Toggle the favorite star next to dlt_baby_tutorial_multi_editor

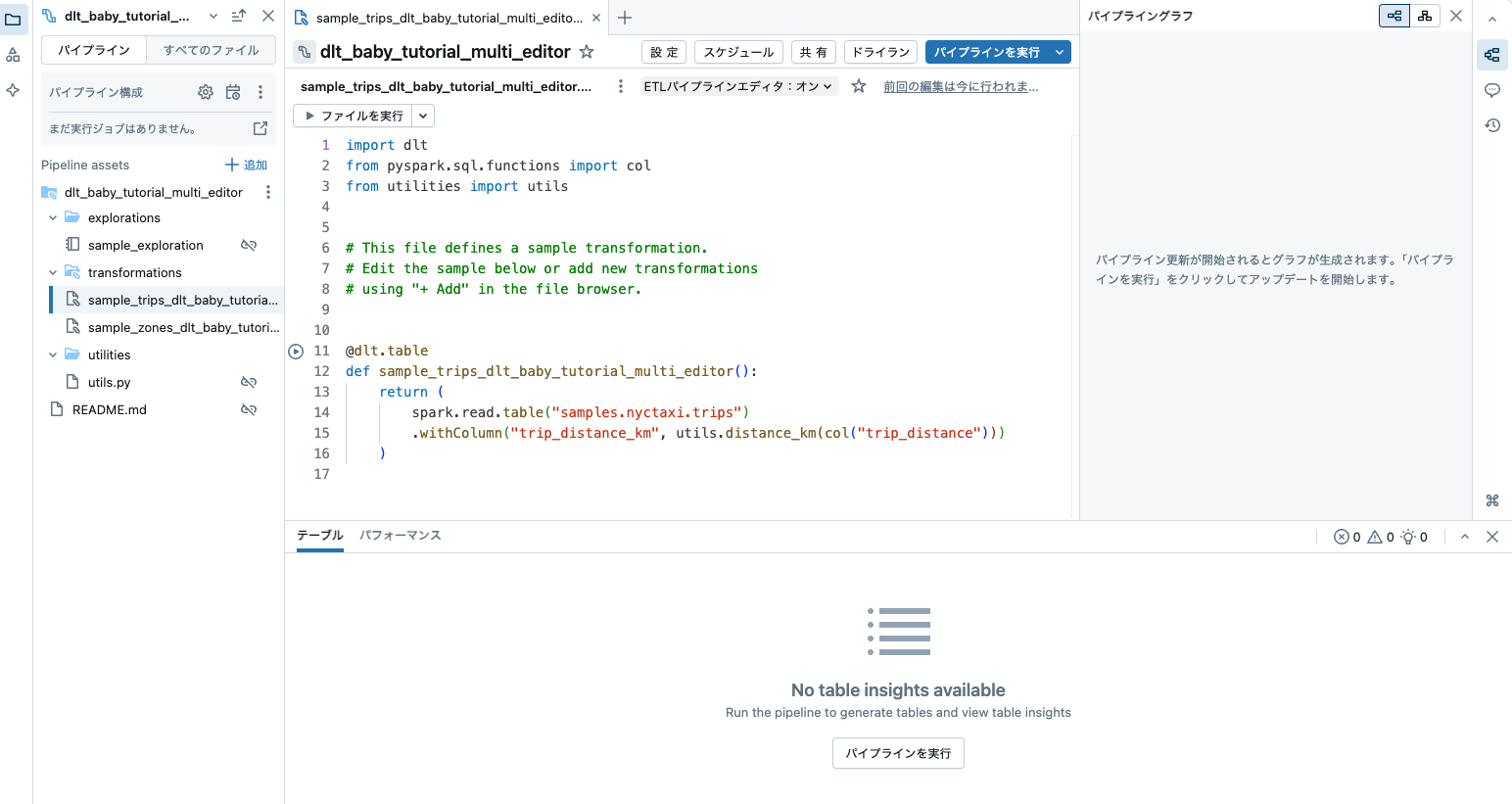coord(585,52)
